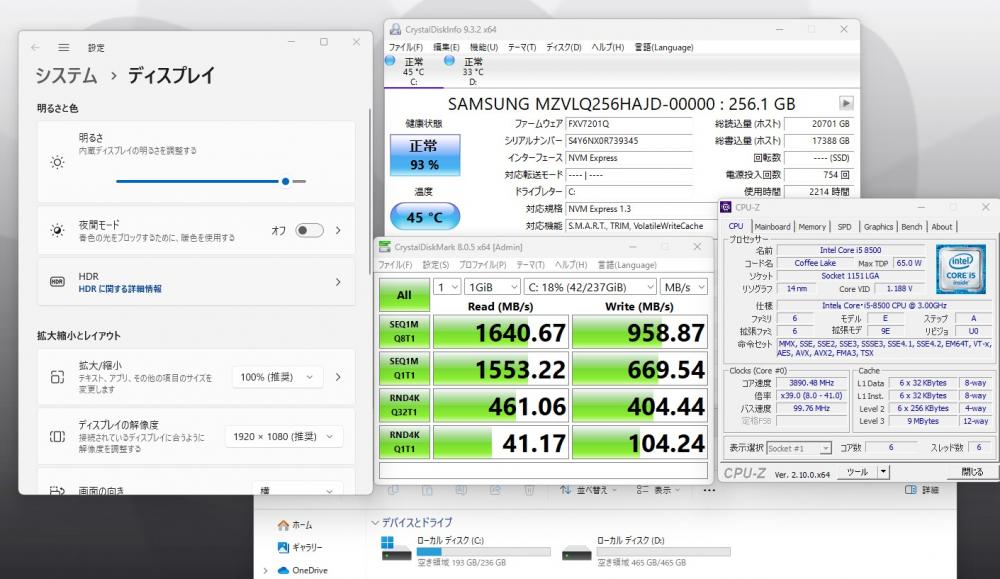Click the 拡大/縮小 scale icon
Screen dimensions: 1000x579
click(x=57, y=377)
